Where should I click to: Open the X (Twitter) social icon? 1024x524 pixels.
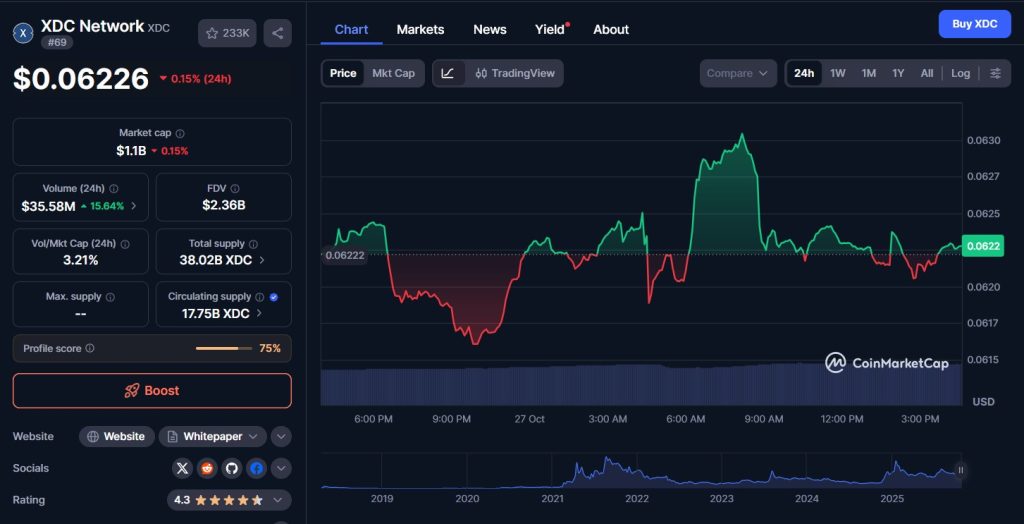182,468
